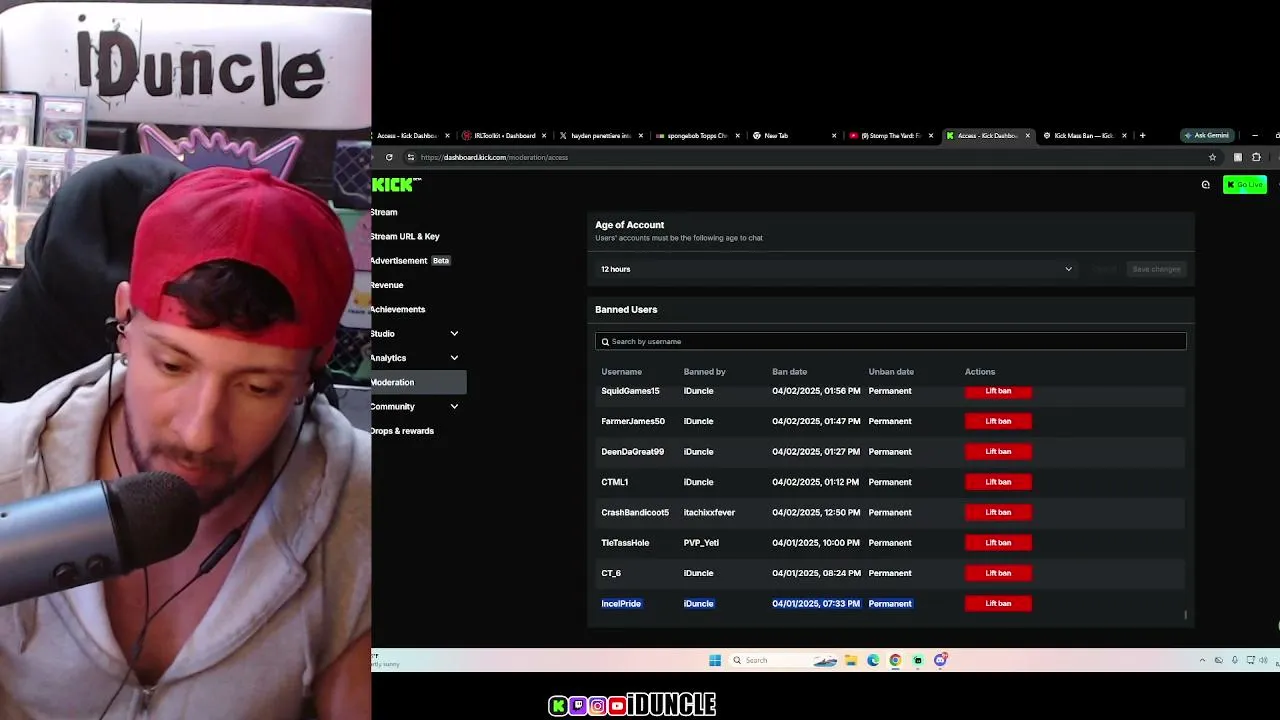This screenshot has width=1280, height=720.
Task: Go to Revenue in the sidebar
Action: (x=387, y=285)
